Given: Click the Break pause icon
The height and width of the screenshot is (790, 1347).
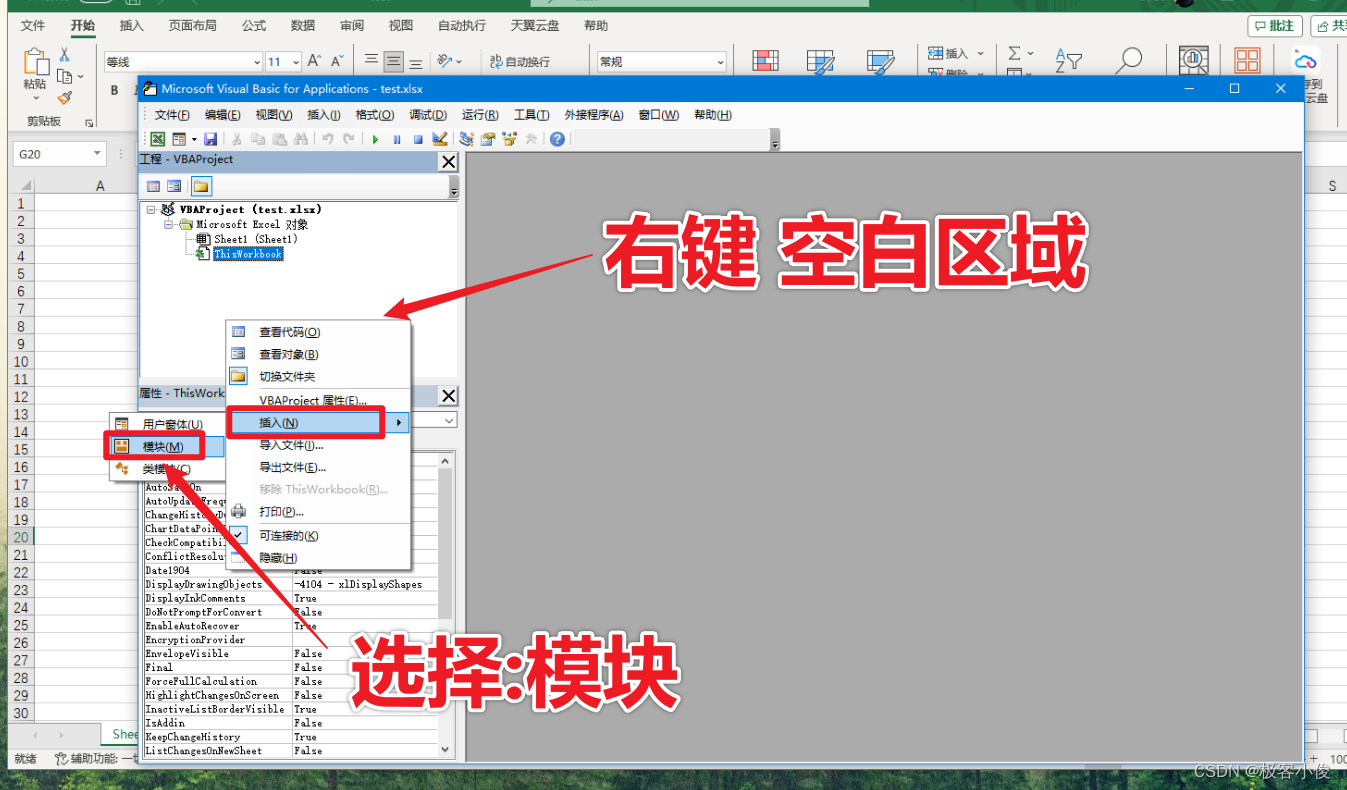Looking at the screenshot, I should (397, 139).
